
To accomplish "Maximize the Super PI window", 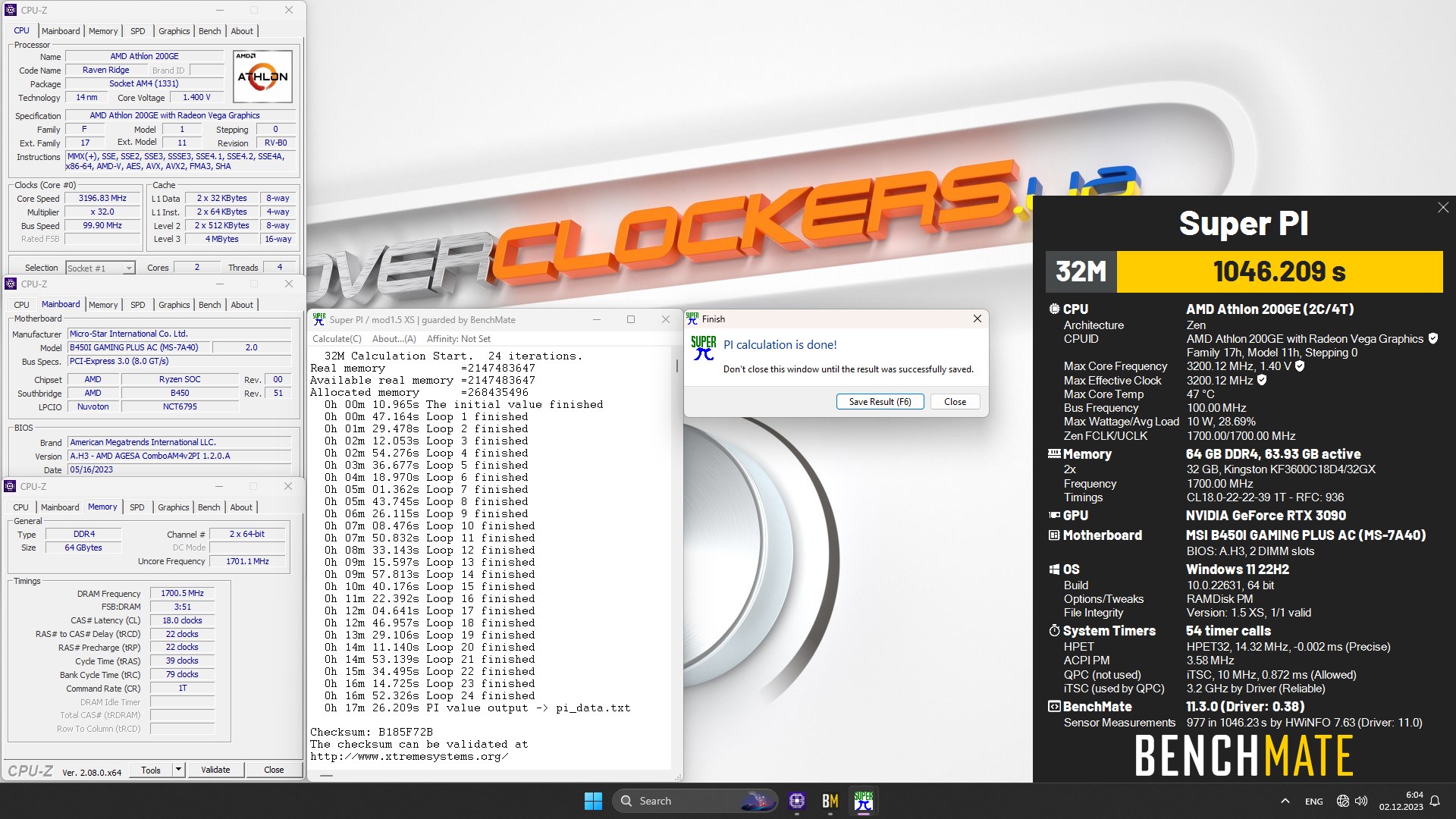I will click(x=630, y=319).
